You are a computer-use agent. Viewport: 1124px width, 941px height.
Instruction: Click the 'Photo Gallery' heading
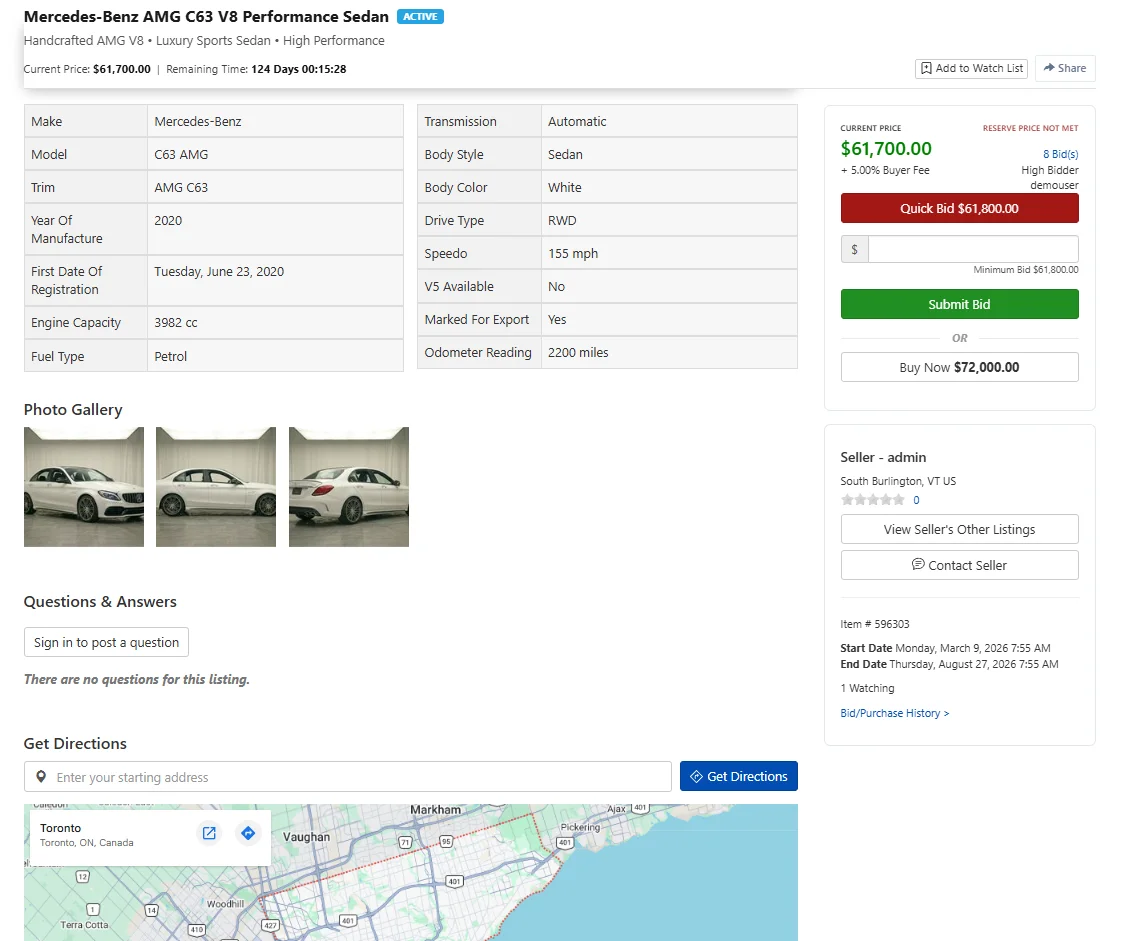[73, 409]
